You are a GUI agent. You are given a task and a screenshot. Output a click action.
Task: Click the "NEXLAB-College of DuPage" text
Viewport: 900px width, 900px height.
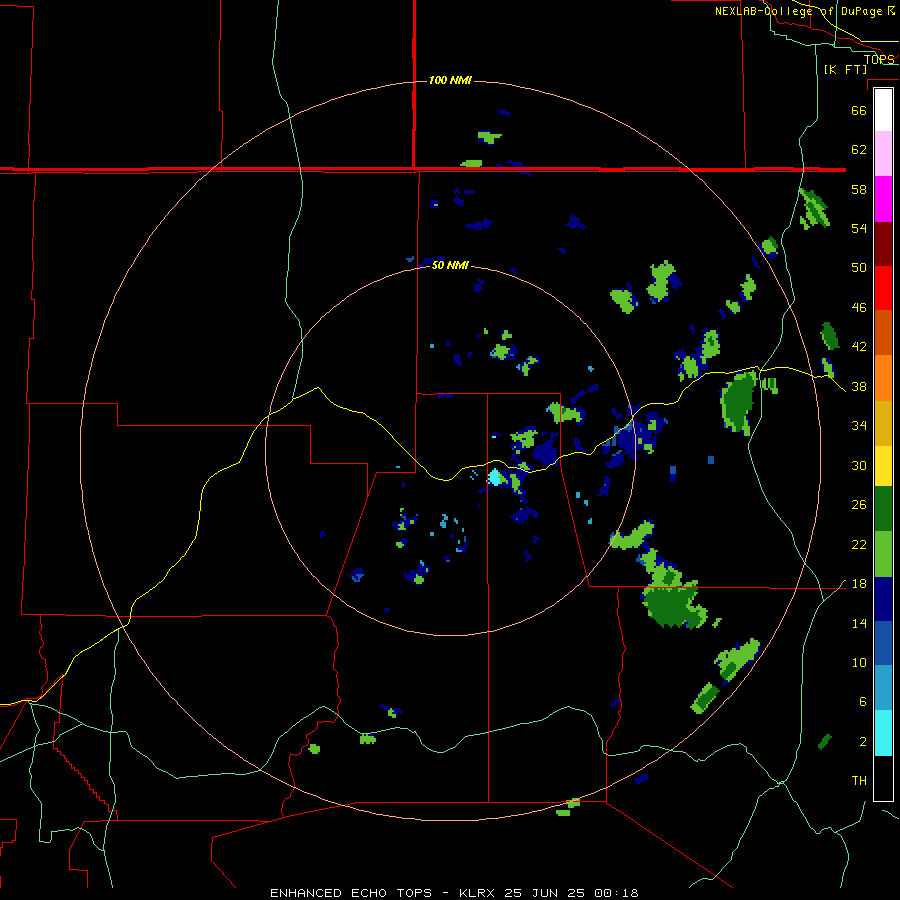pyautogui.click(x=798, y=11)
